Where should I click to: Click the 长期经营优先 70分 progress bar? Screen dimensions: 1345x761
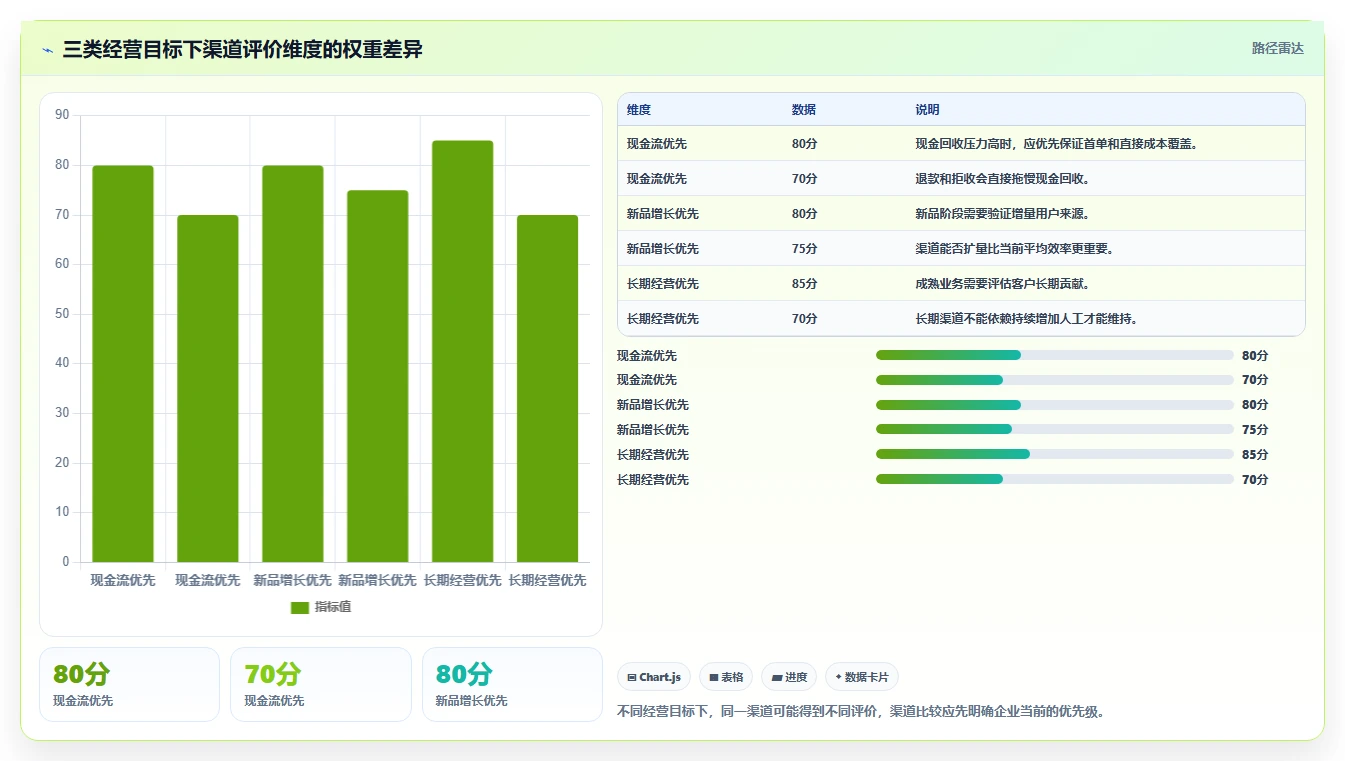click(x=1055, y=479)
